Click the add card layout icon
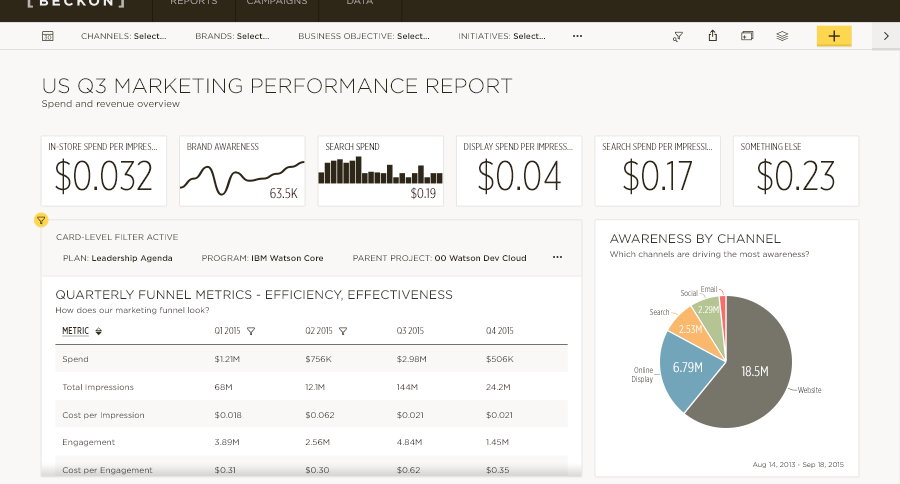Image resolution: width=900 pixels, height=484 pixels. pyautogui.click(x=747, y=36)
